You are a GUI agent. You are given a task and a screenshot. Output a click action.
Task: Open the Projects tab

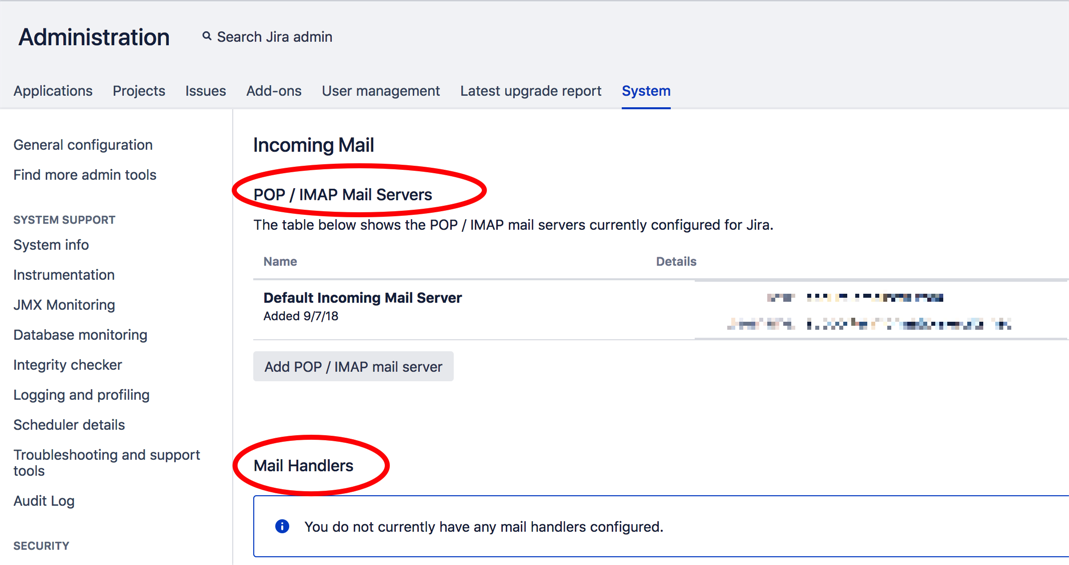point(139,91)
